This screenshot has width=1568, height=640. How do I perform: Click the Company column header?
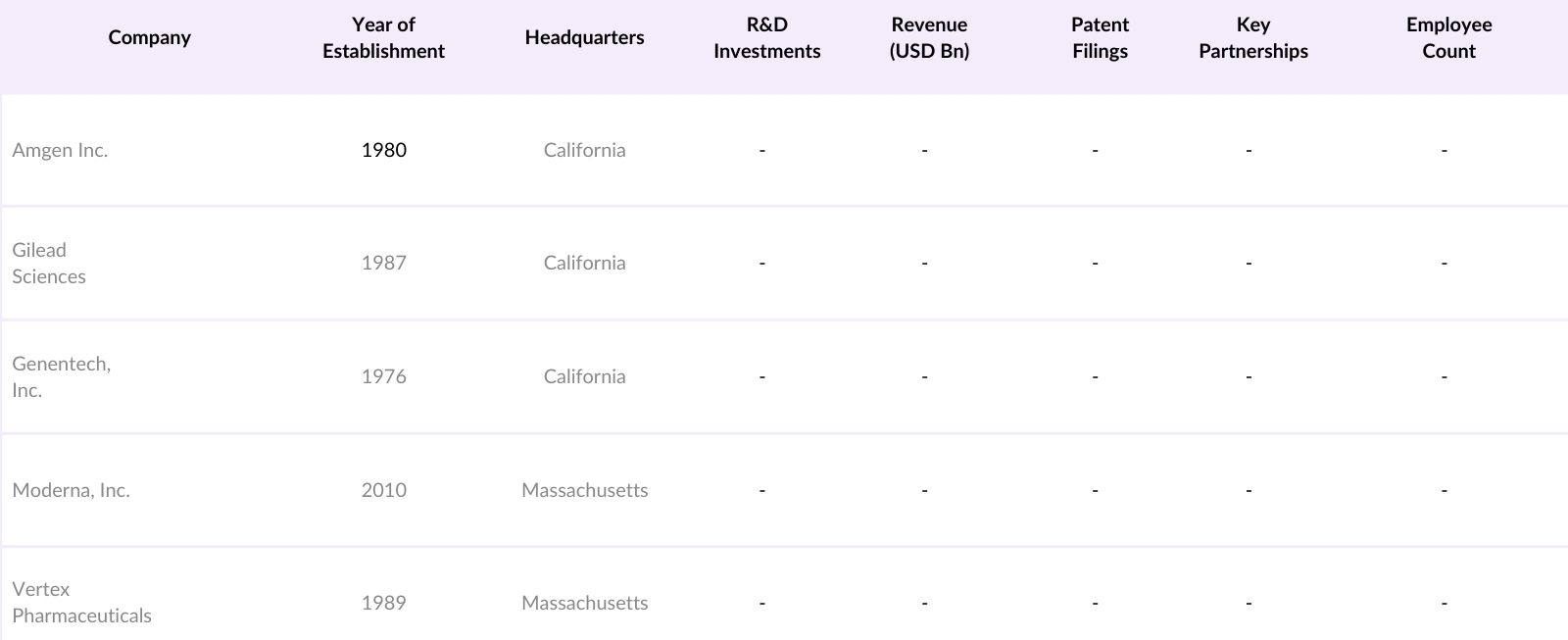(x=149, y=37)
